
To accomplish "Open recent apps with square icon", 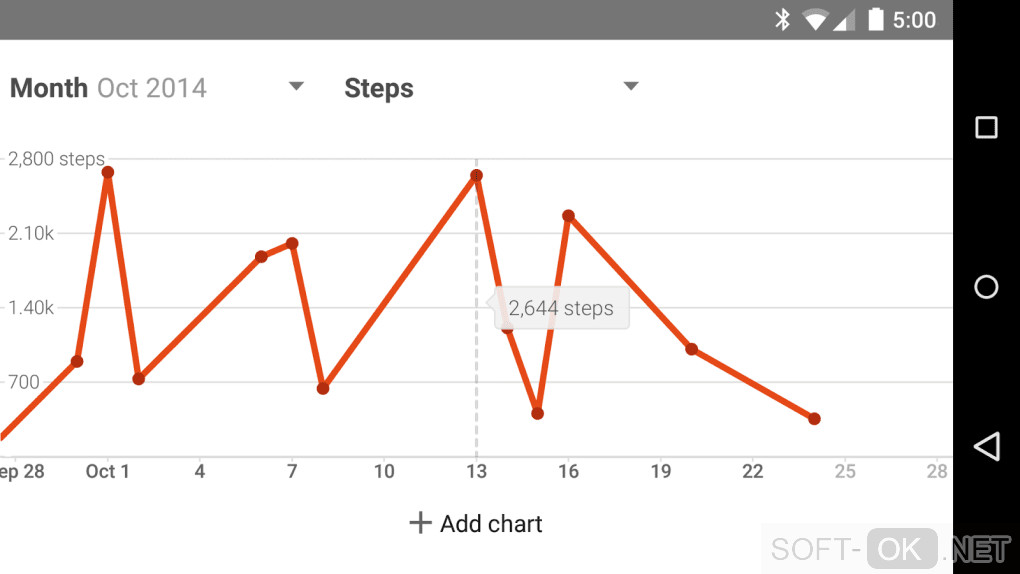I will (986, 127).
